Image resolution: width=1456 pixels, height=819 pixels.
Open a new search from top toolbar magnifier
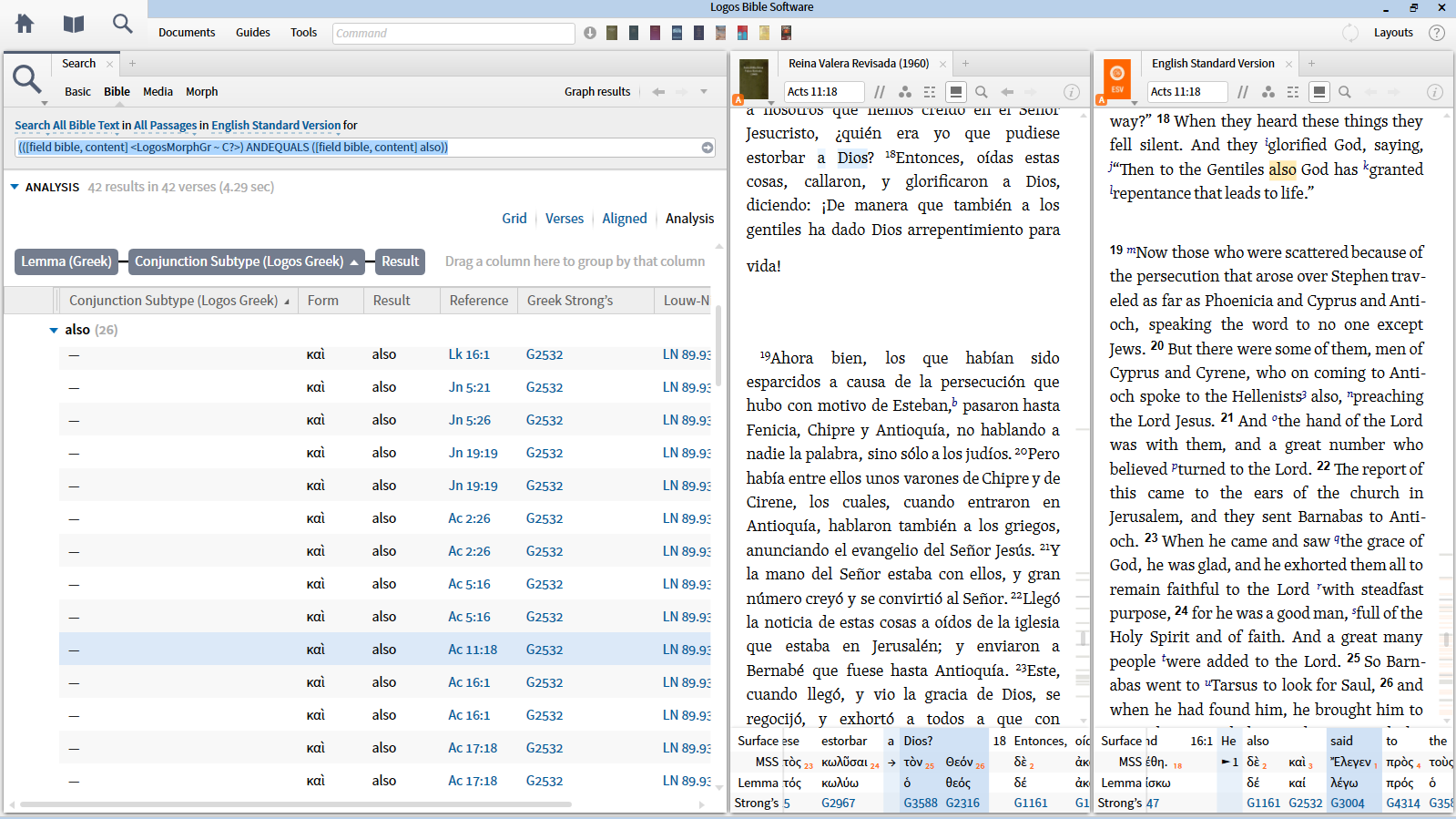click(122, 24)
